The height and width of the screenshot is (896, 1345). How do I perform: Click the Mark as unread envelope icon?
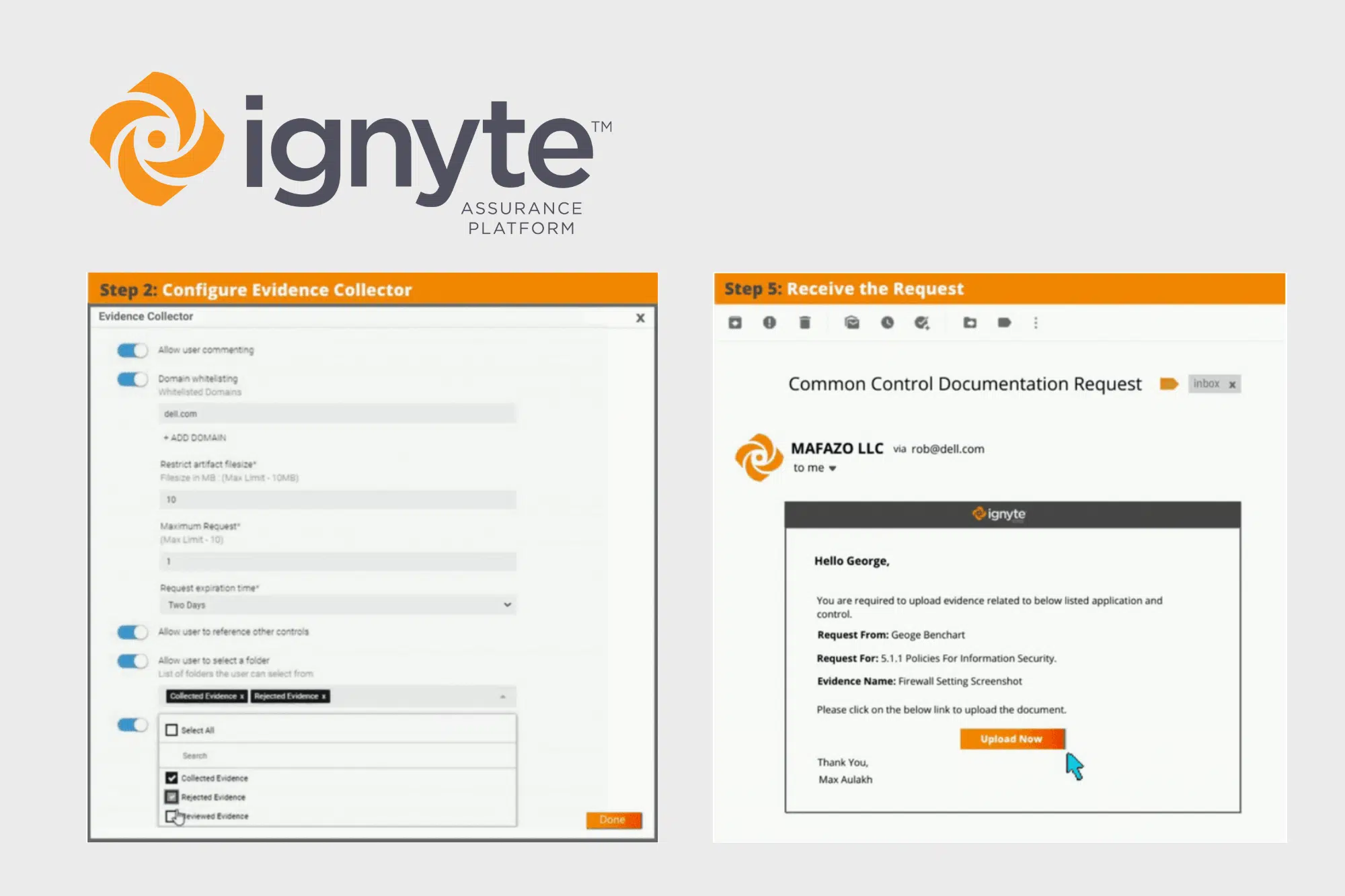(852, 323)
